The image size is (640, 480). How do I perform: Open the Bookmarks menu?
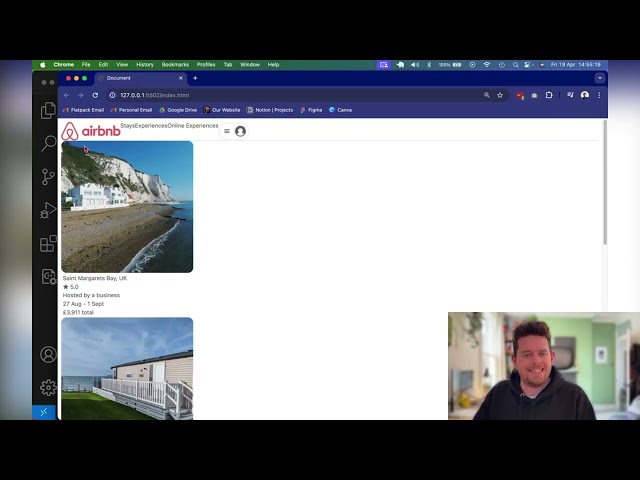175,64
